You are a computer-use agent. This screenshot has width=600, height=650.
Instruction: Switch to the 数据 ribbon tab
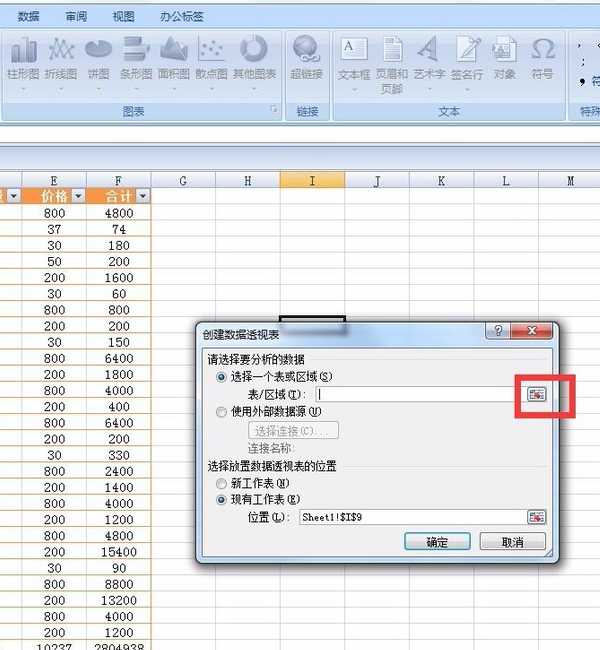tap(29, 17)
